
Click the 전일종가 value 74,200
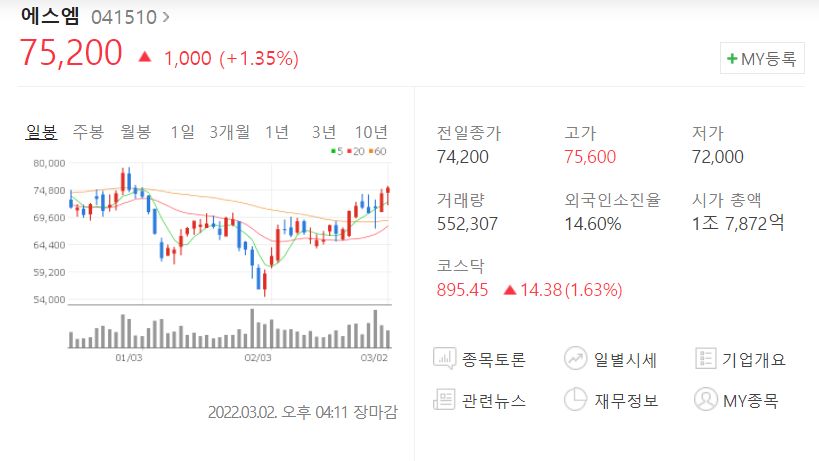463,157
